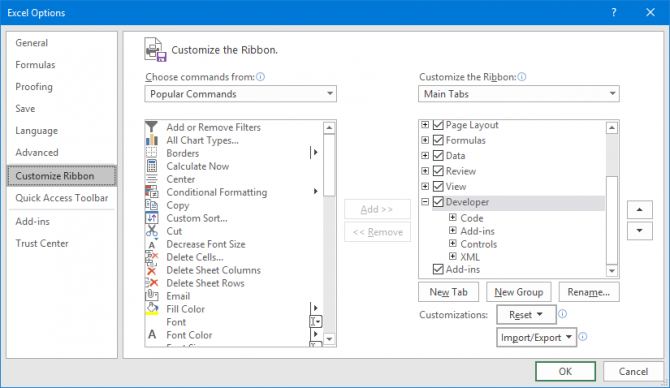Expand the Page Layout tree node
This screenshot has height=388, width=670.
pyautogui.click(x=425, y=125)
